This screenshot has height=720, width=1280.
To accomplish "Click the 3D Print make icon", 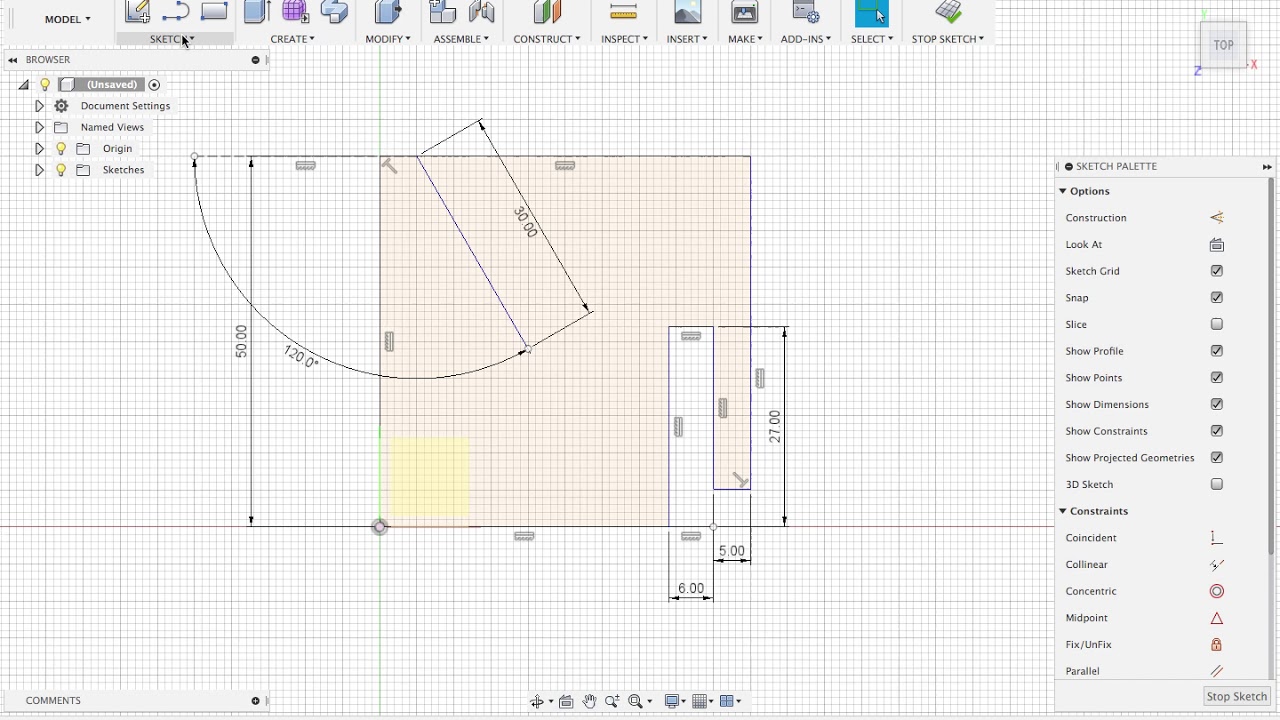I will (745, 12).
